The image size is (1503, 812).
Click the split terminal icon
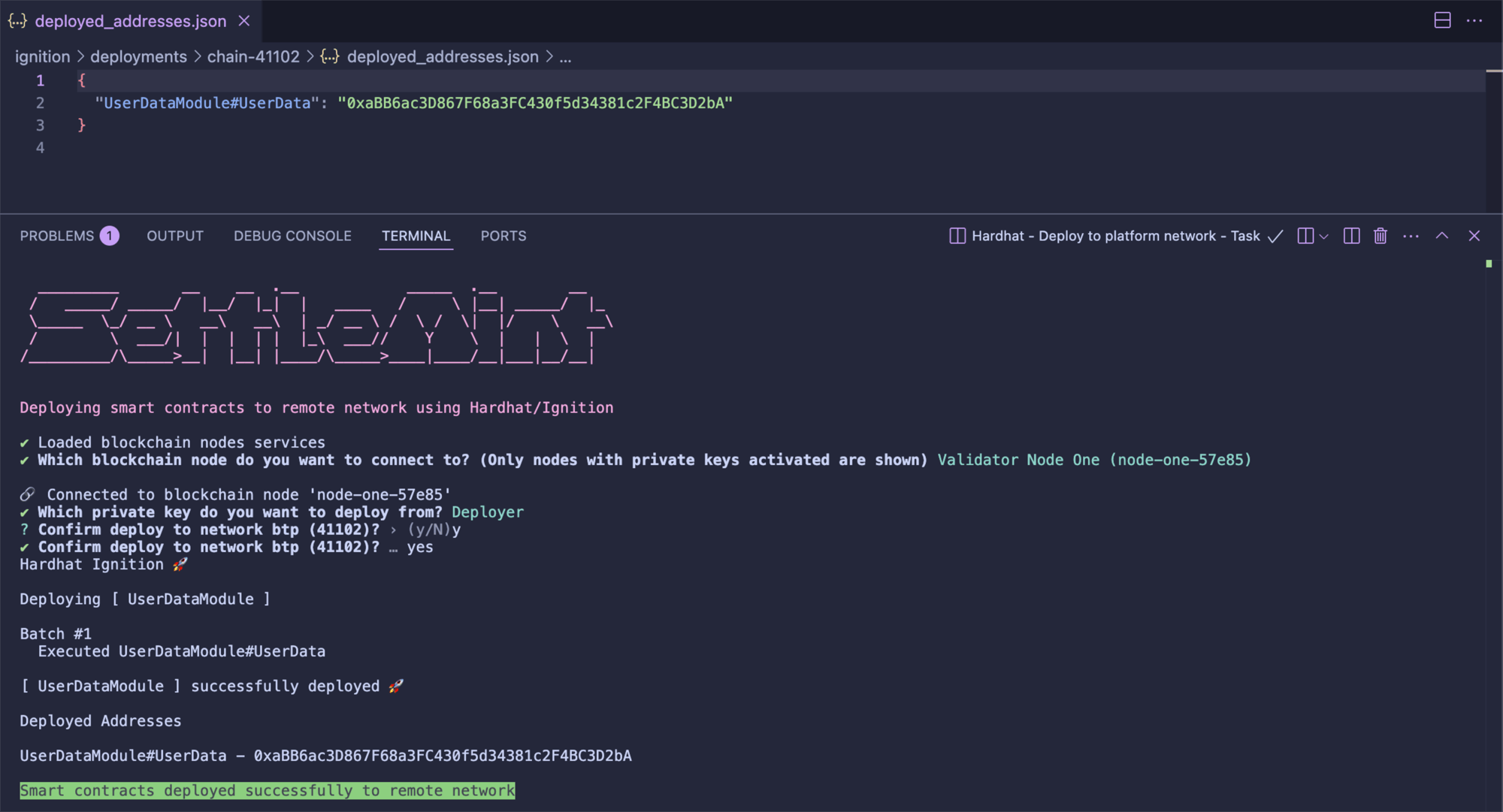pos(1351,236)
